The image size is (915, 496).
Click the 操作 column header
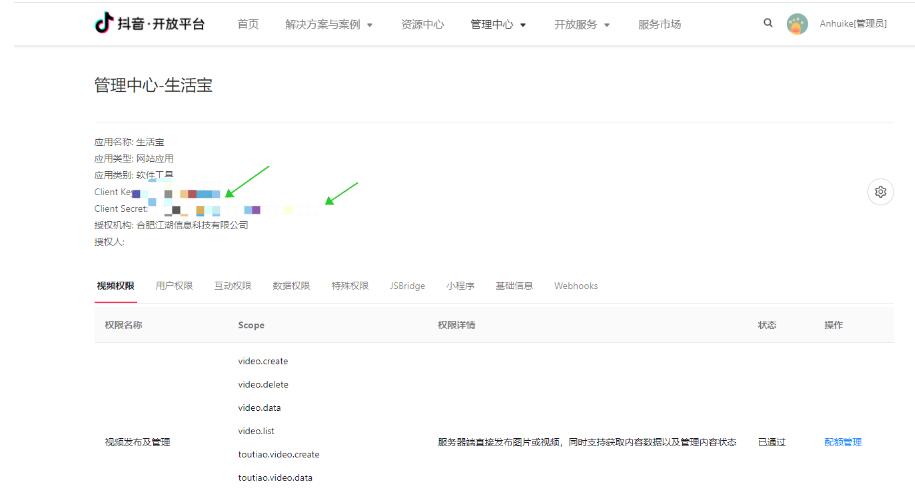coord(833,325)
